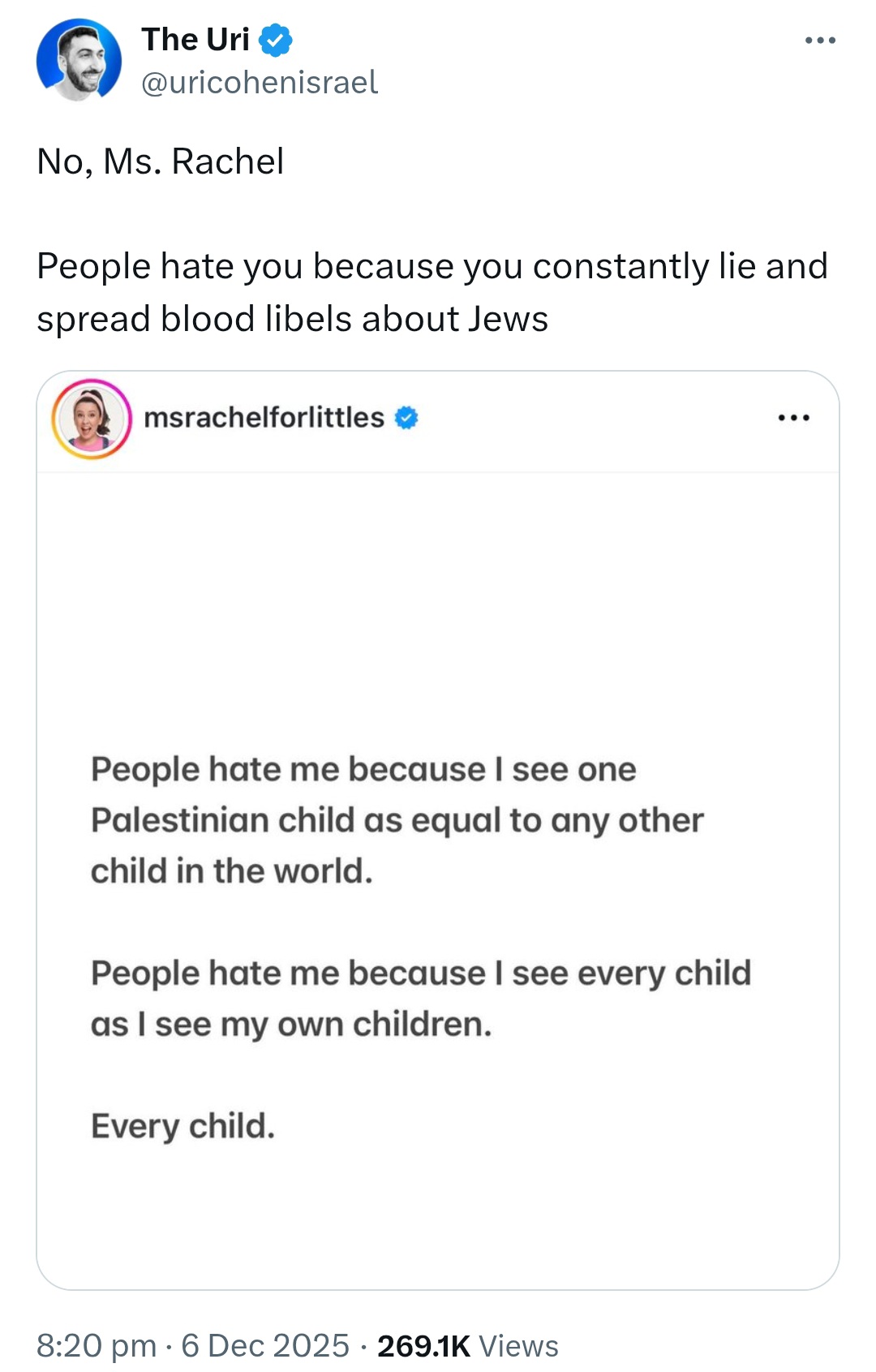Screen dimensions: 876x1372
Task: Click The Uri display name
Action: (x=195, y=39)
